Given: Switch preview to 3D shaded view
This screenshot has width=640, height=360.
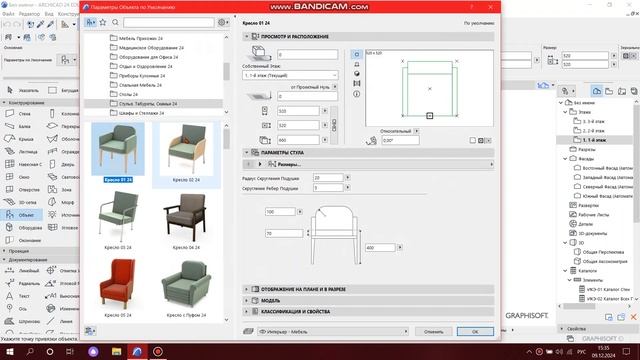Looking at the screenshot, I should click(357, 73).
